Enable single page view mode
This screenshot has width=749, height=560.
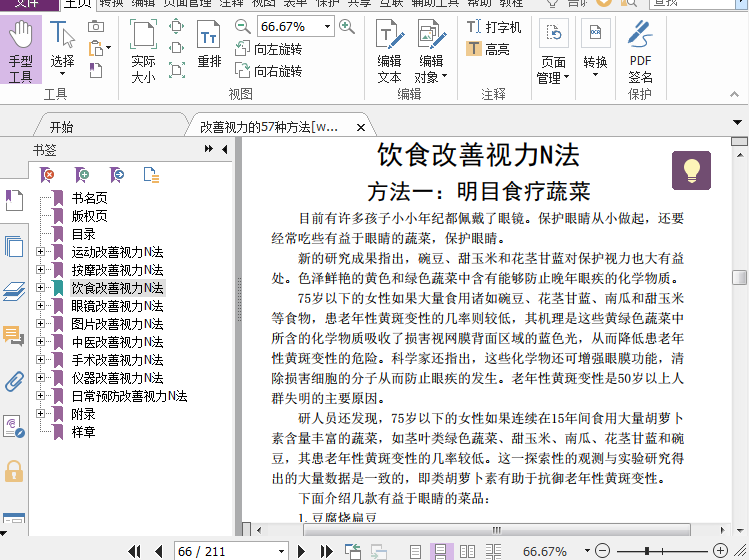tap(416, 552)
